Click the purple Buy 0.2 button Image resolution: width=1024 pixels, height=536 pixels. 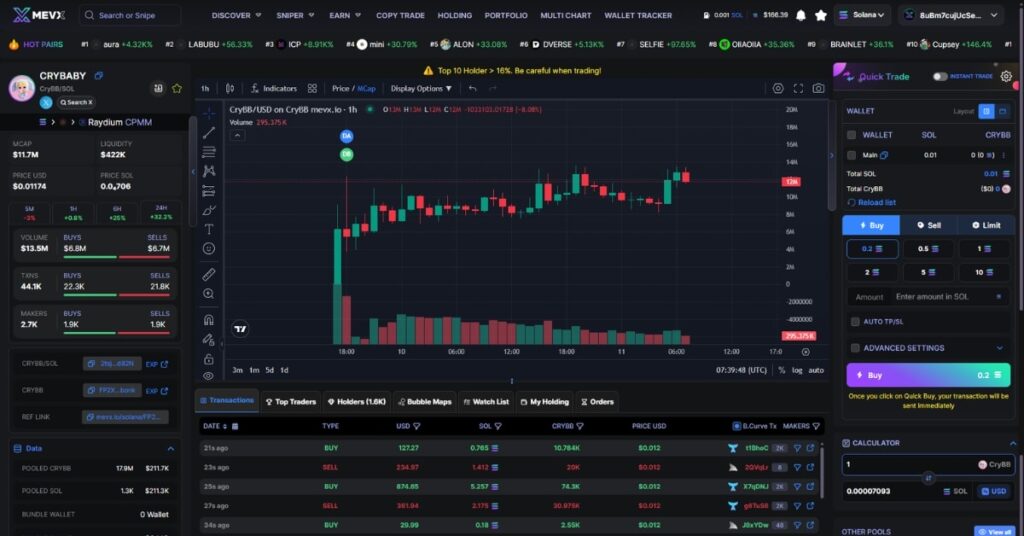928,375
